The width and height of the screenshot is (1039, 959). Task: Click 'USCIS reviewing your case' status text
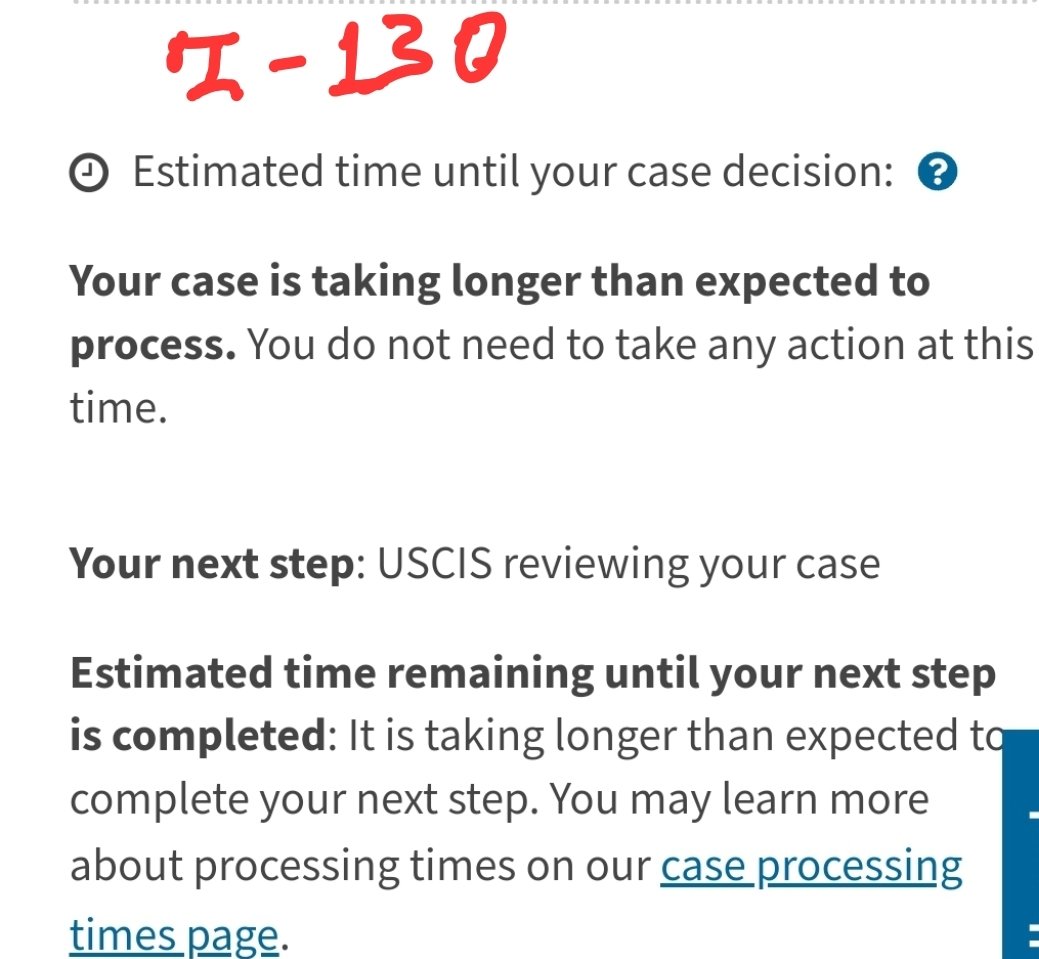click(x=628, y=565)
